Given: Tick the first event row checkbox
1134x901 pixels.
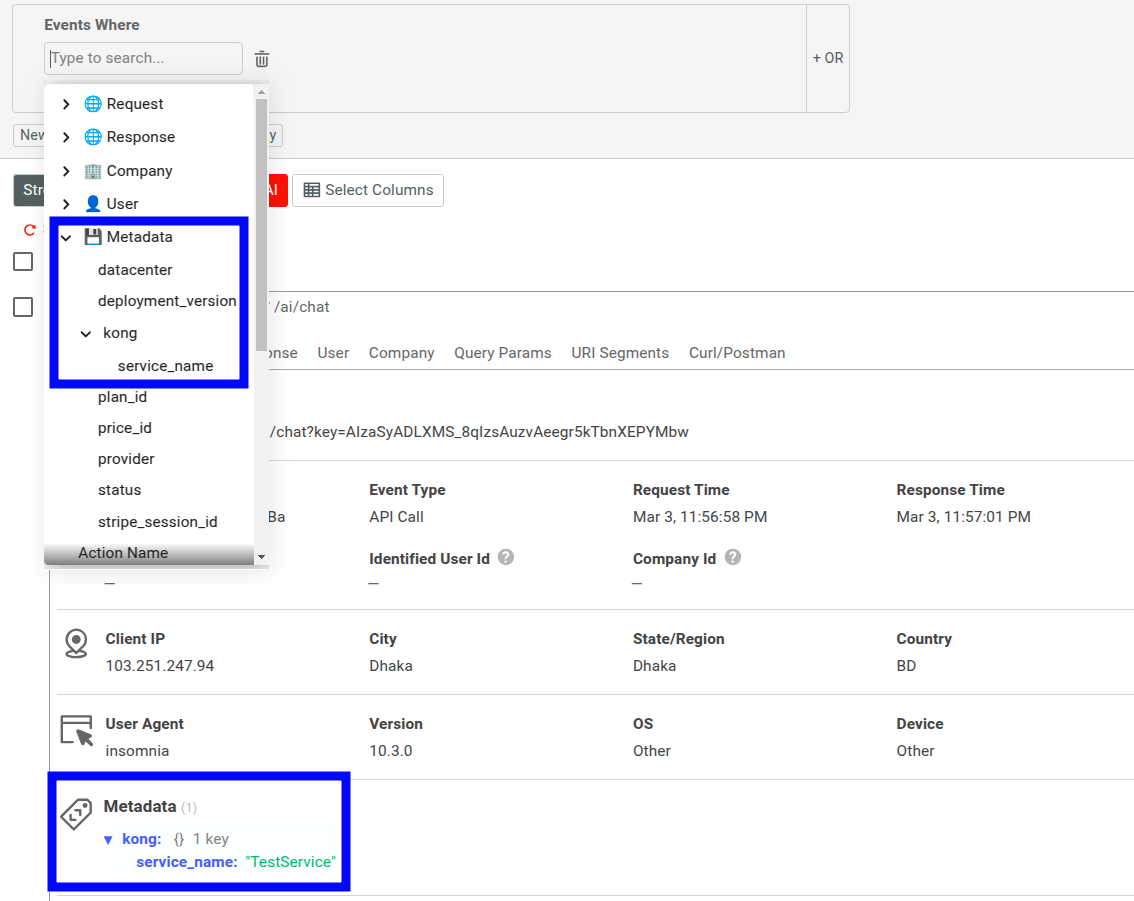Looking at the screenshot, I should coord(23,261).
